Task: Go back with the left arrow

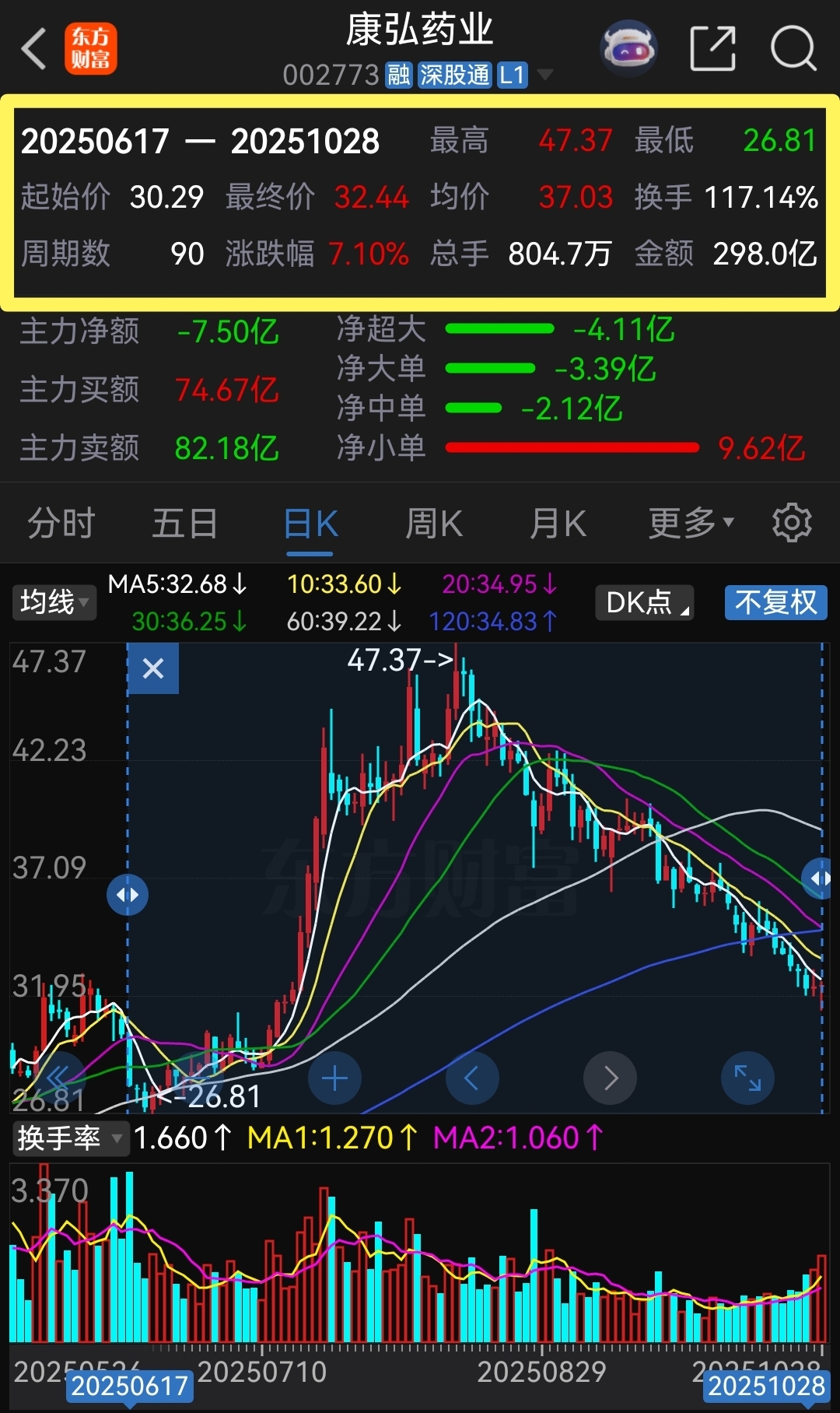Action: point(34,49)
